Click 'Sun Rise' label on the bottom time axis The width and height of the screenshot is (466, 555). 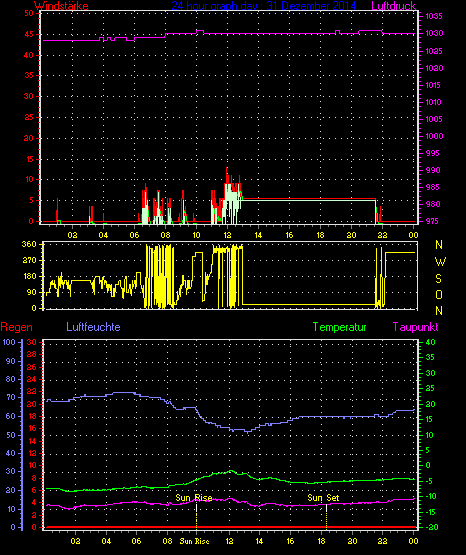tap(194, 541)
